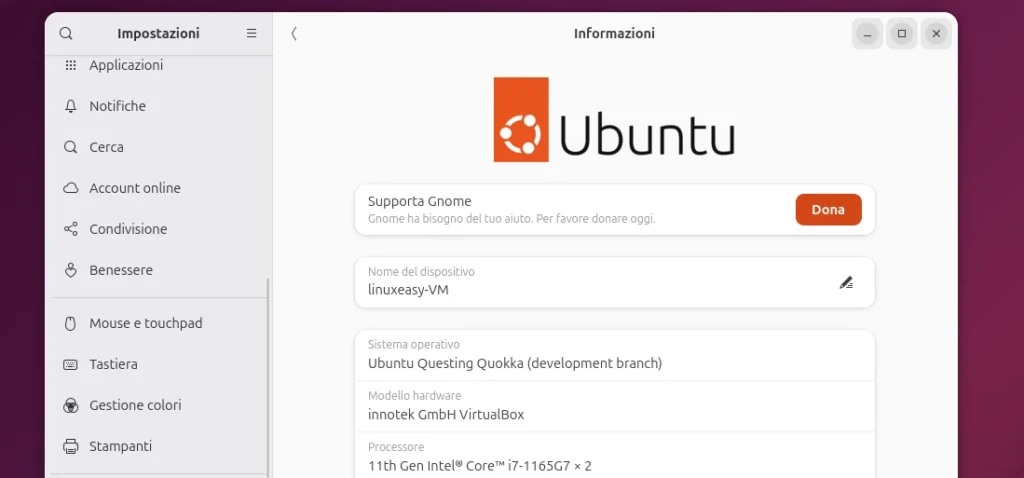Click the Tastiera keyboard icon
This screenshot has height=478, width=1024.
point(71,364)
